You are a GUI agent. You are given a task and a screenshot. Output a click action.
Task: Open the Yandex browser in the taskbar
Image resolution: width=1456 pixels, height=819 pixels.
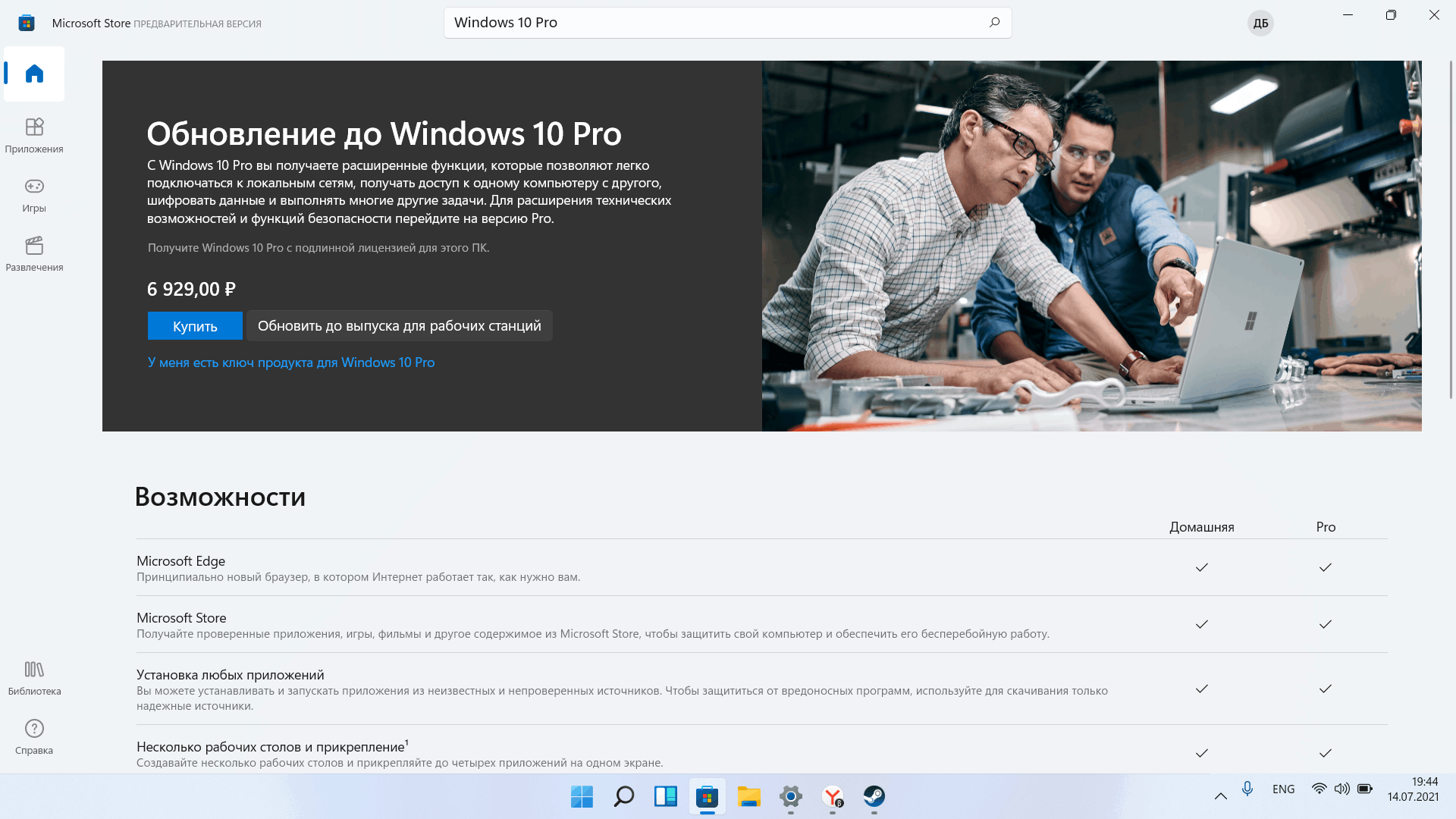coord(833,796)
